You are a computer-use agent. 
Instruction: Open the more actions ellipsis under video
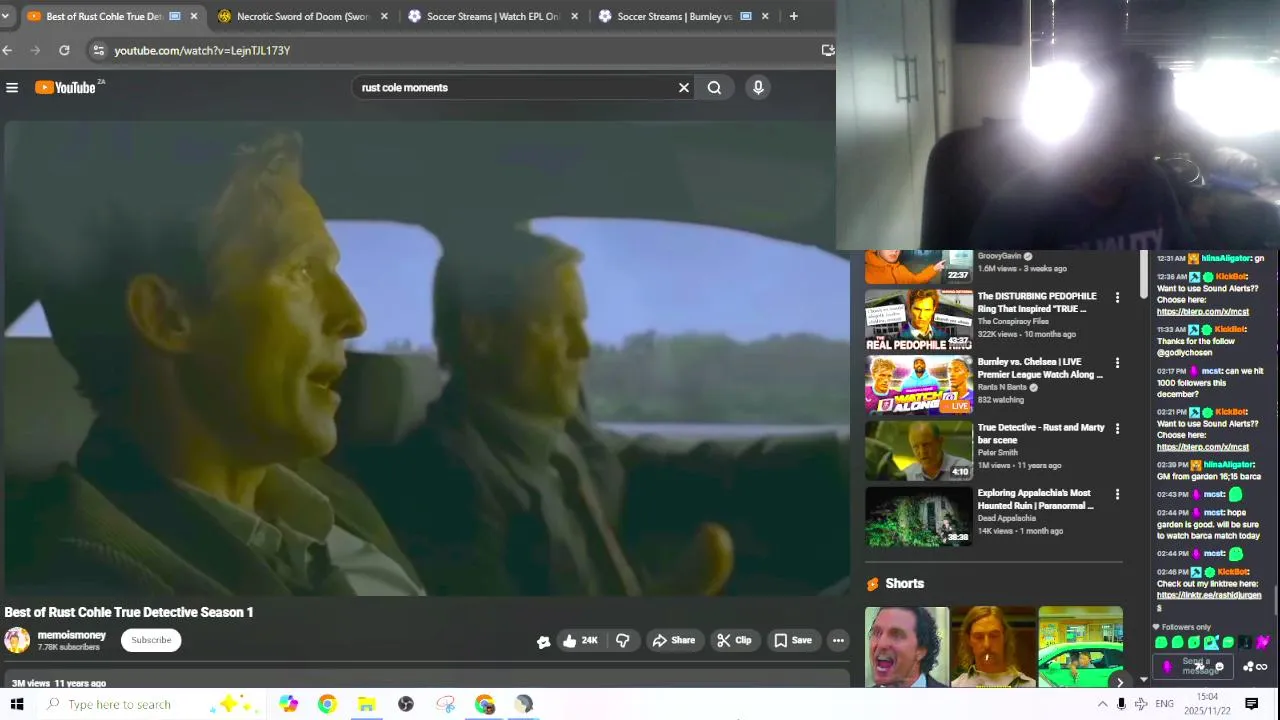[x=838, y=640]
